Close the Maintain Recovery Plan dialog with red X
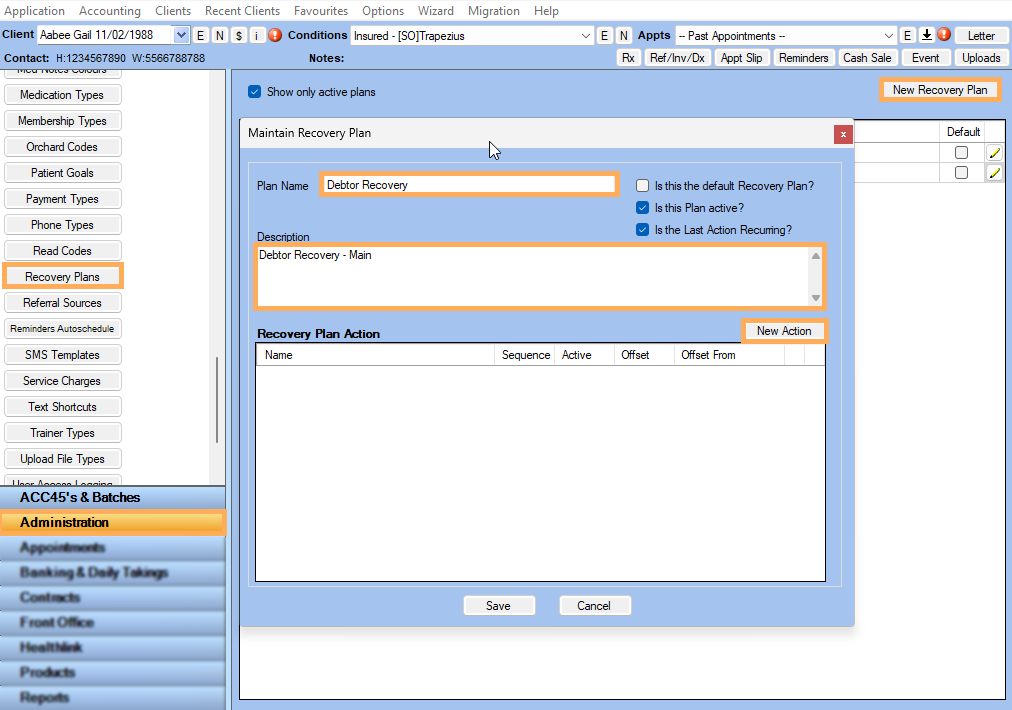The width and height of the screenshot is (1012, 710). 843,134
